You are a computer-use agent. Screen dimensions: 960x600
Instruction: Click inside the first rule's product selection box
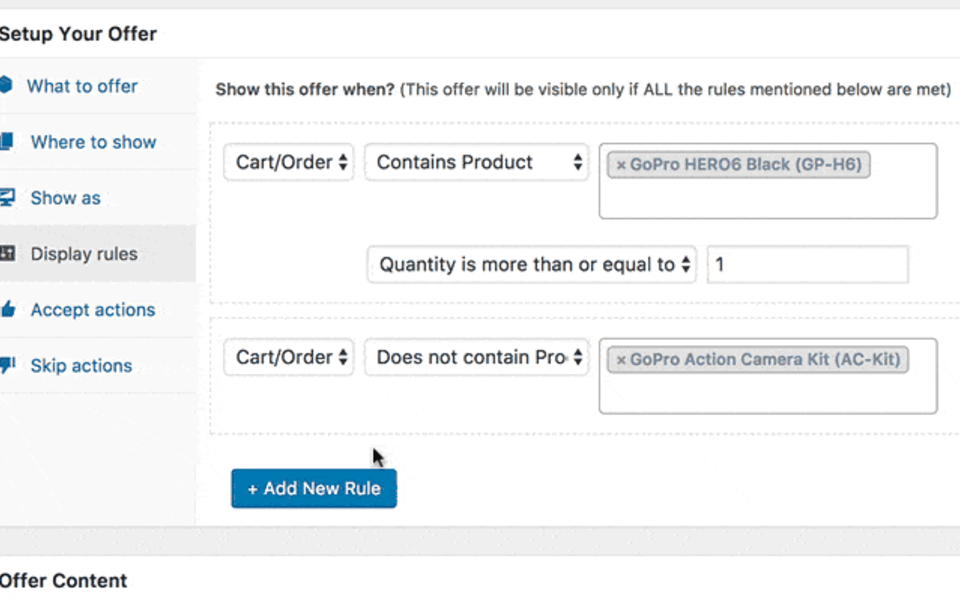coord(768,195)
